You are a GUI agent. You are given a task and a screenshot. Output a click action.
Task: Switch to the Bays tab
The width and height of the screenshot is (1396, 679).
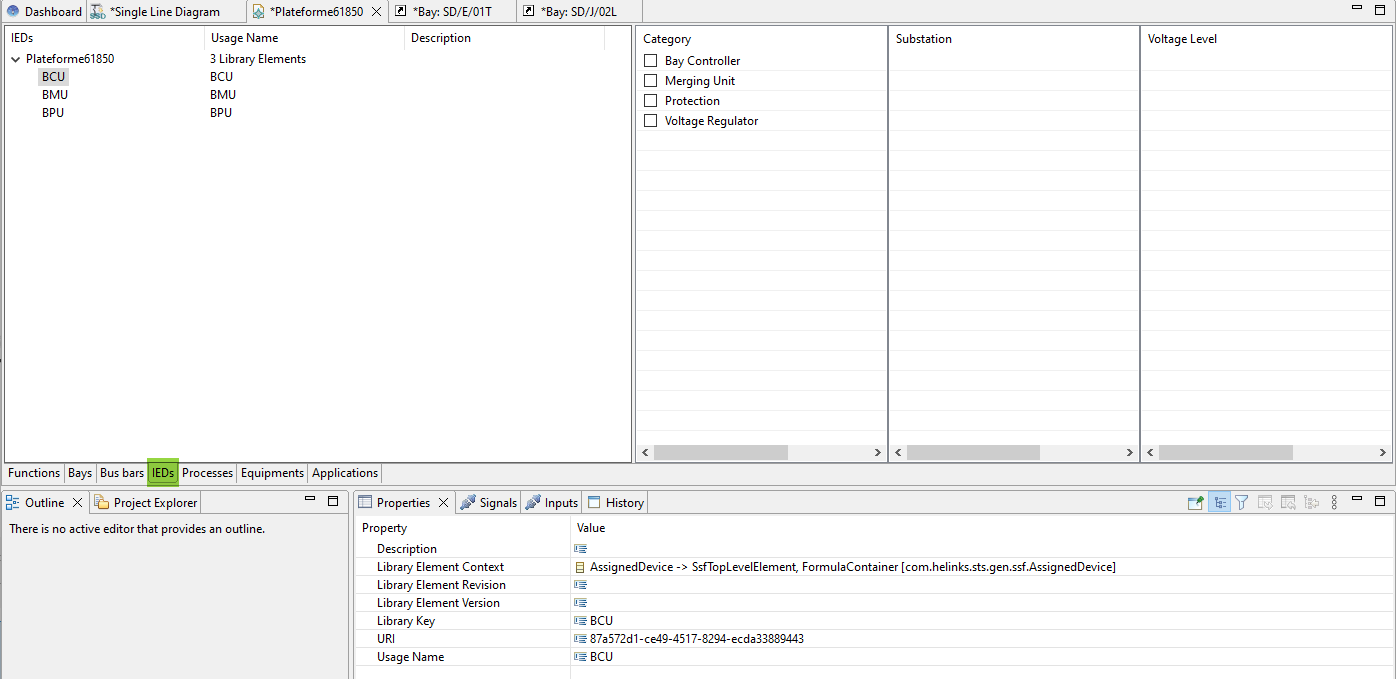pos(80,473)
